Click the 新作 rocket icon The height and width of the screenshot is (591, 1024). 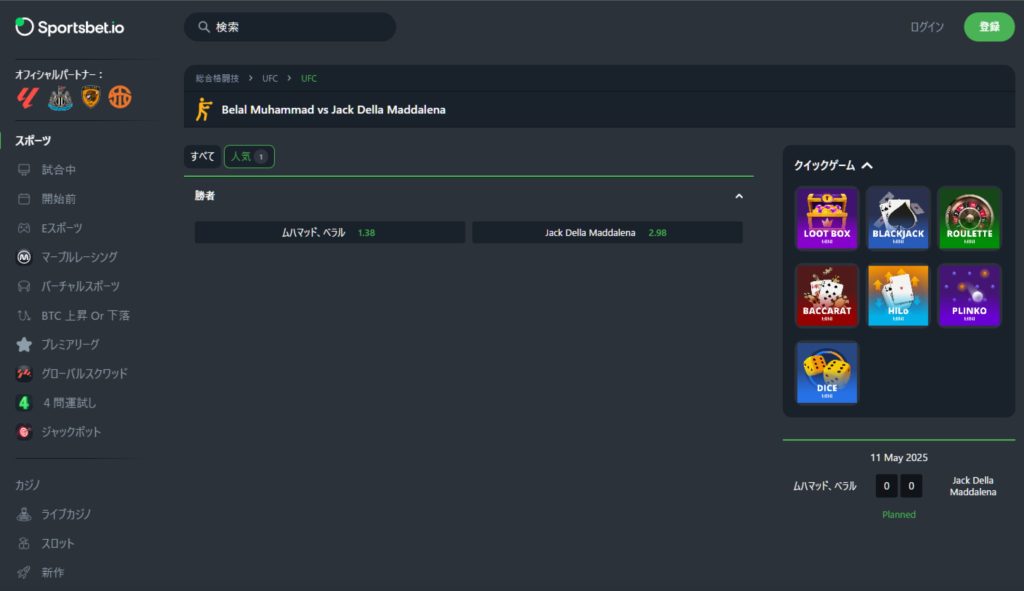24,573
